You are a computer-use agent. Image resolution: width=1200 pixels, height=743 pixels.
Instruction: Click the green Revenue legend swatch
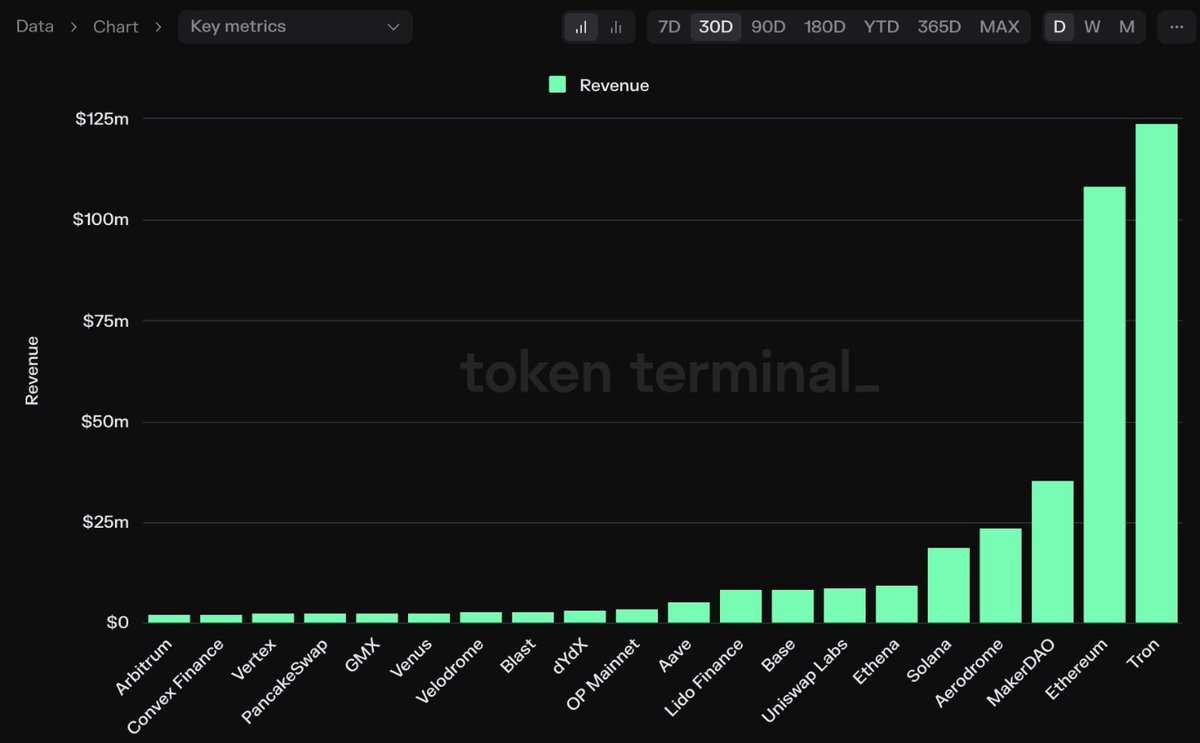coord(558,85)
